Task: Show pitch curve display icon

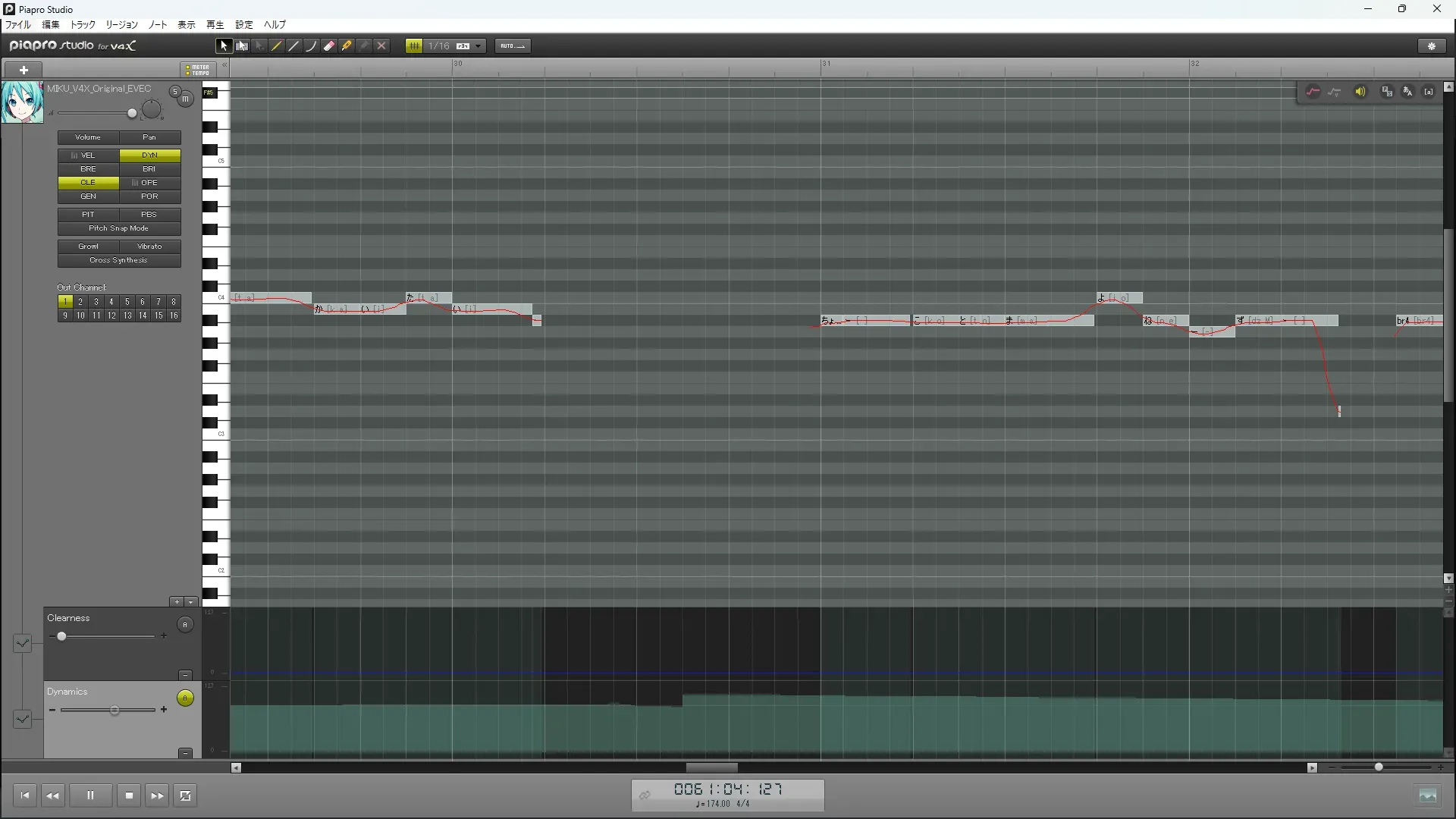Action: tap(1313, 92)
